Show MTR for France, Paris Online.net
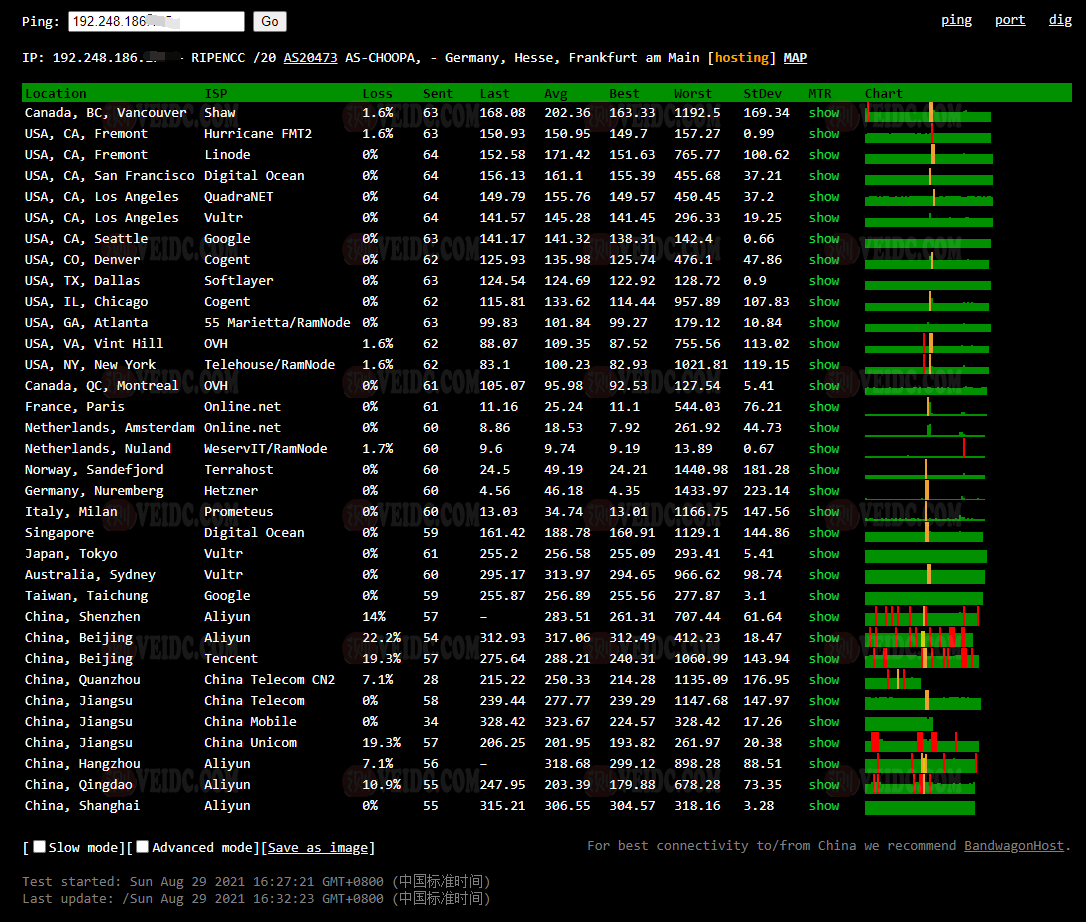Image resolution: width=1086 pixels, height=922 pixels. click(x=824, y=407)
